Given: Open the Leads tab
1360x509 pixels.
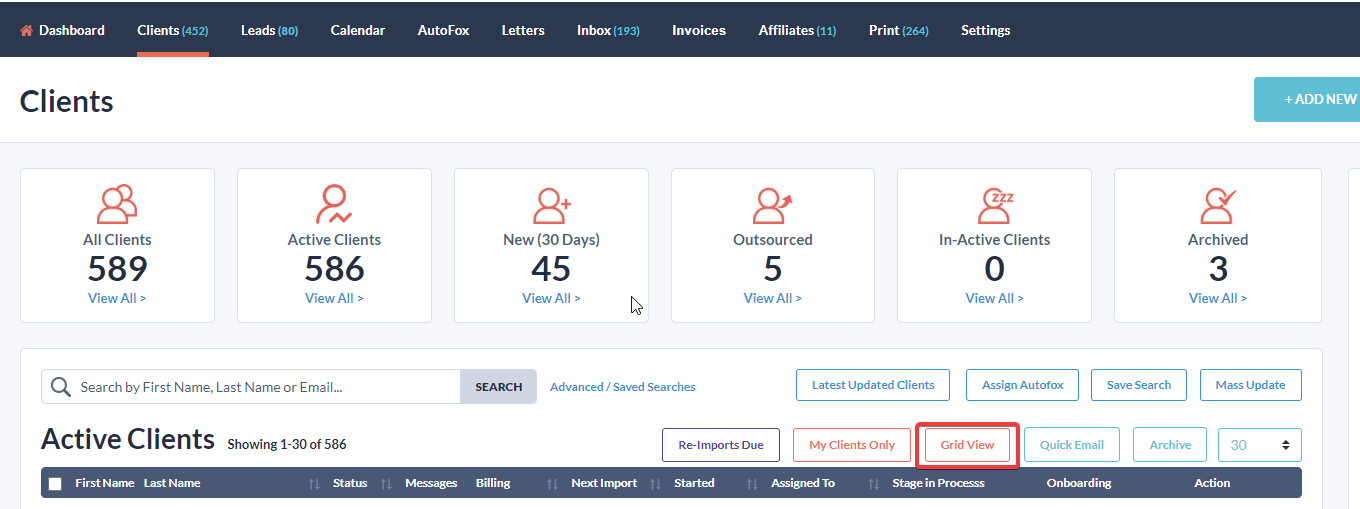Looking at the screenshot, I should 269,31.
